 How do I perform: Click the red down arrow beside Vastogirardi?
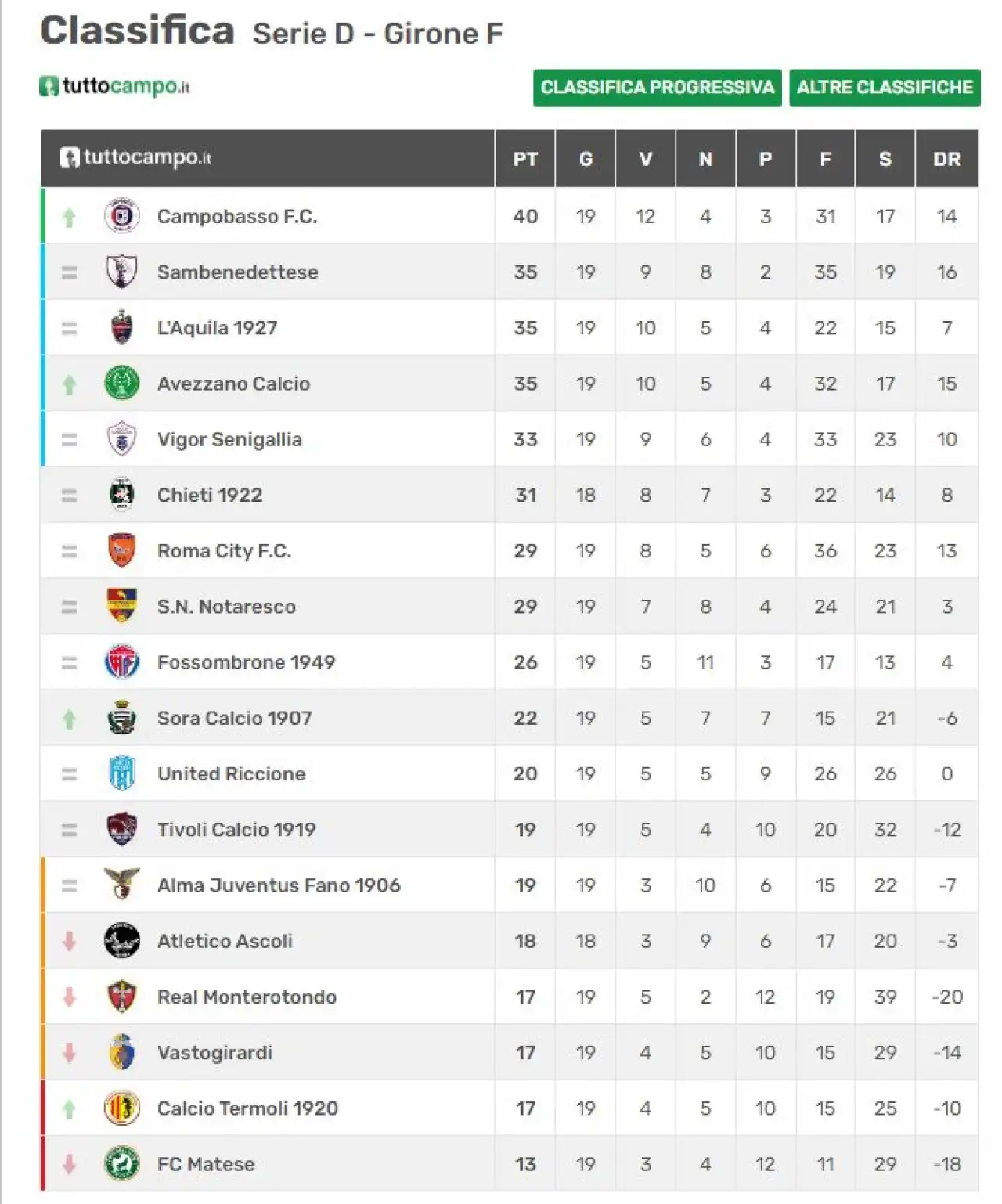point(69,1053)
